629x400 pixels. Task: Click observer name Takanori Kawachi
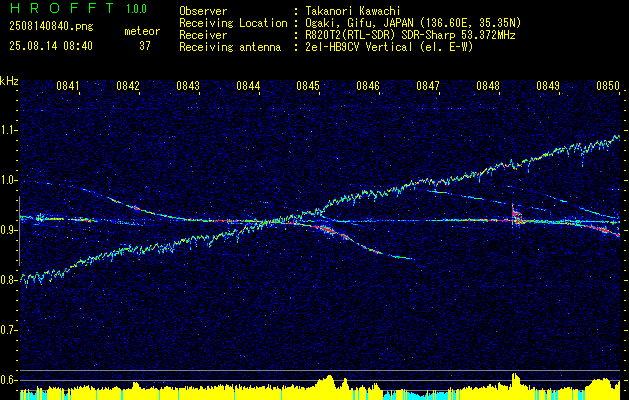[x=351, y=11]
